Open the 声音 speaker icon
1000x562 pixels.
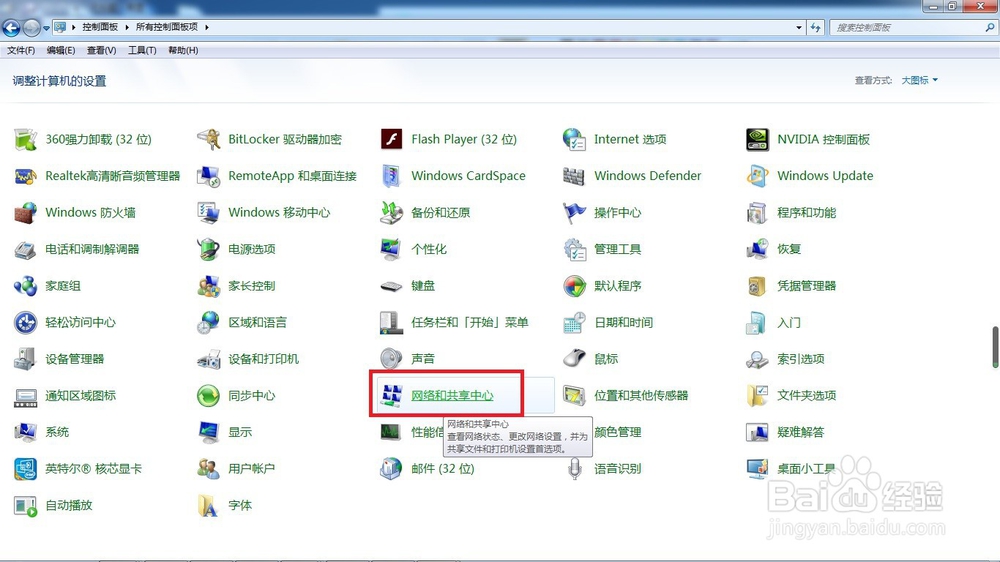coord(391,359)
